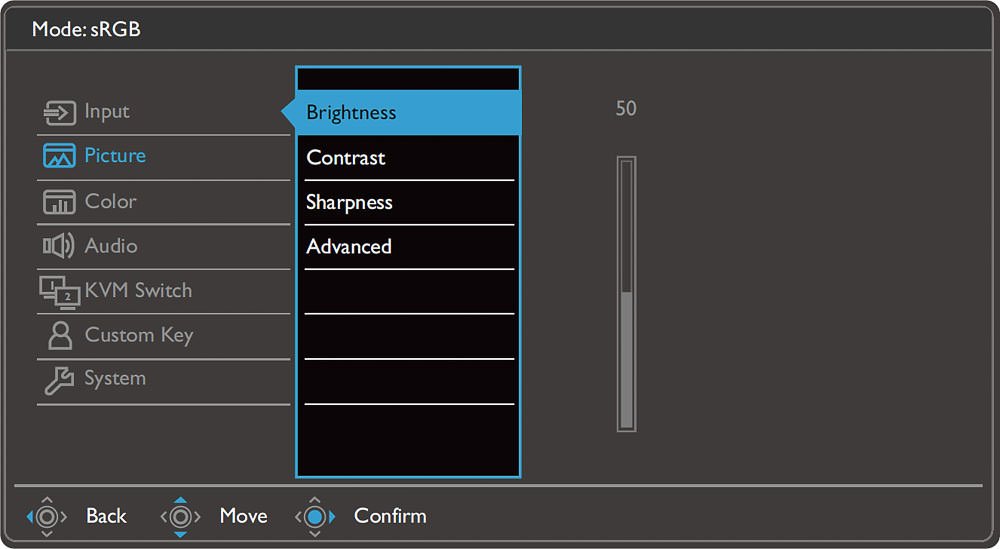Image resolution: width=1000 pixels, height=549 pixels.
Task: Click the System wrench icon
Action: click(59, 380)
